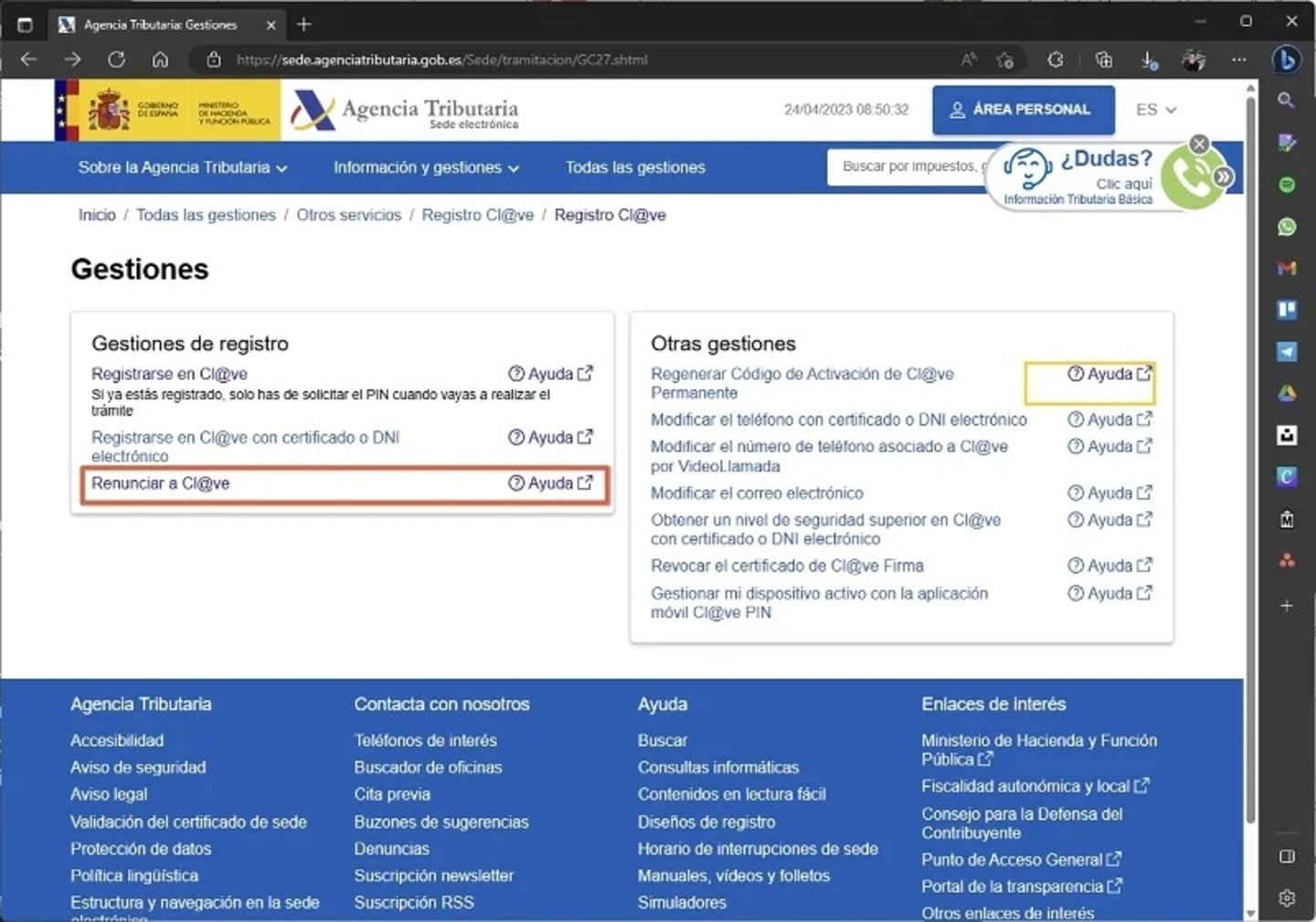The height and width of the screenshot is (922, 1316).
Task: Open WhatsApp from the Edge sidebar
Action: click(x=1287, y=226)
